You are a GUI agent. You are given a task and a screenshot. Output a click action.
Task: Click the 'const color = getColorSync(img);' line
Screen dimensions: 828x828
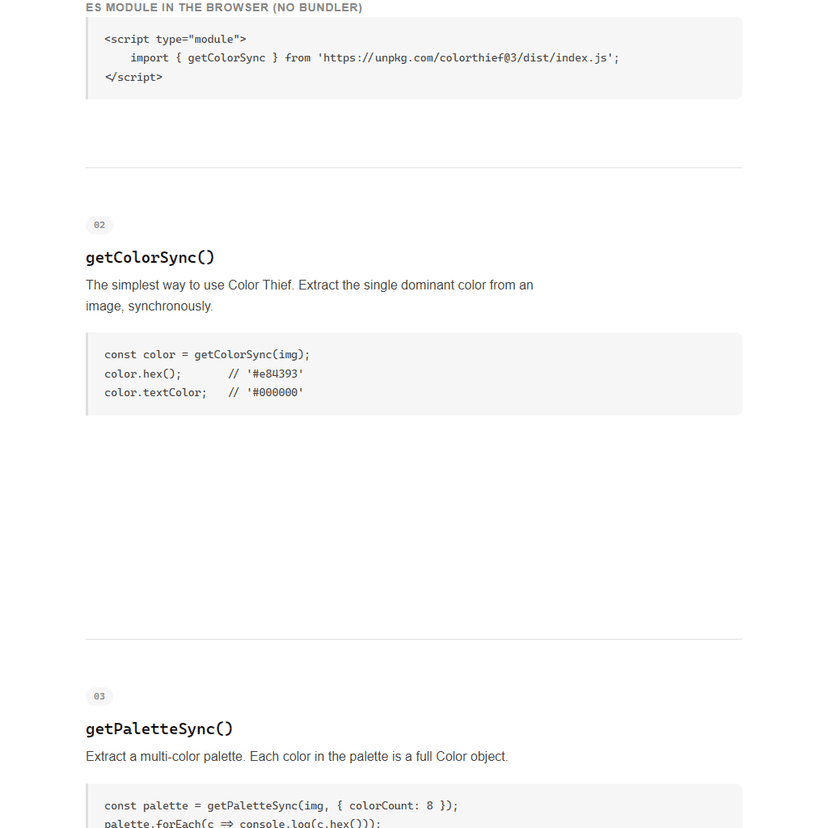tap(207, 354)
